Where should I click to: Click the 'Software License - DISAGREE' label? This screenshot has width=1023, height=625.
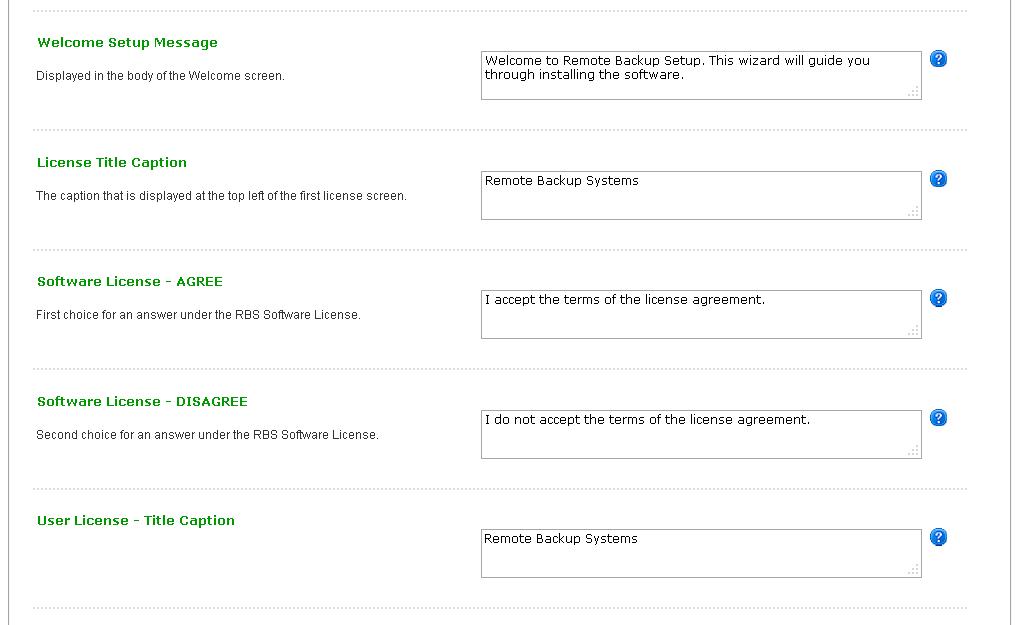pos(142,401)
